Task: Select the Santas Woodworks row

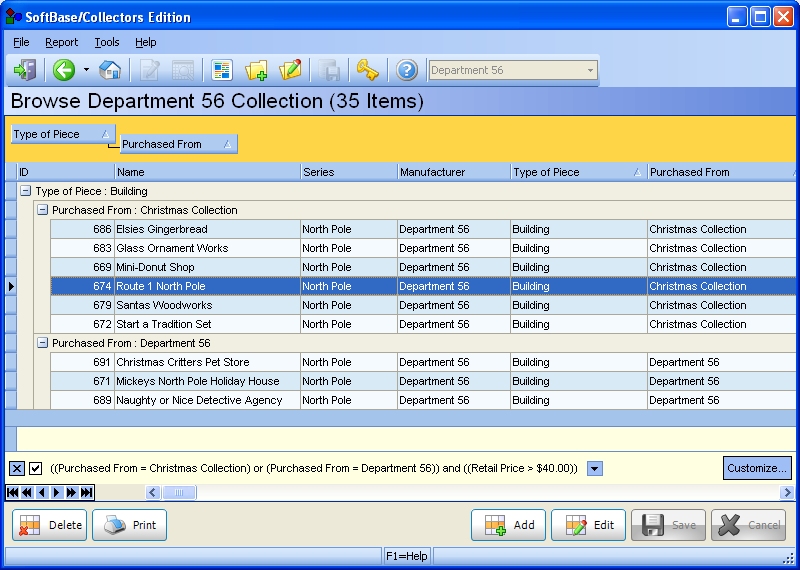Action: tap(423, 305)
